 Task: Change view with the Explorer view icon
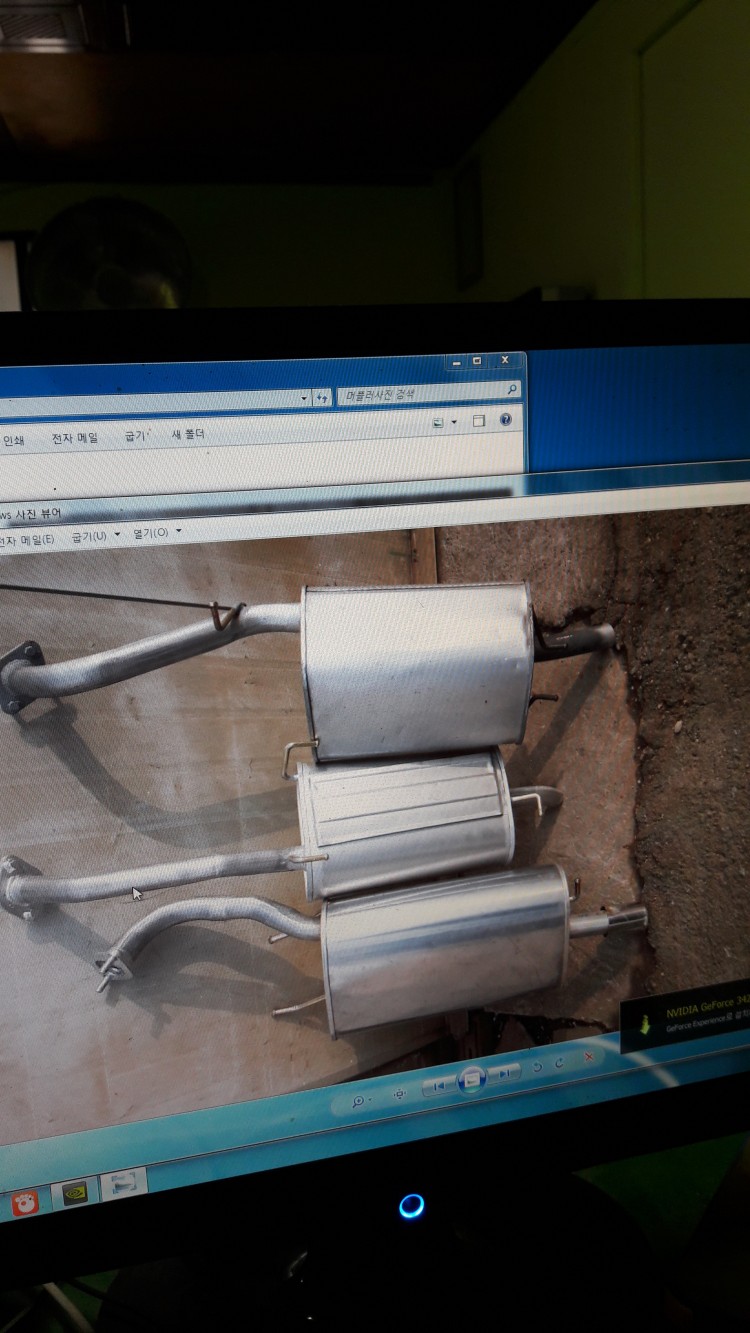coord(439,423)
